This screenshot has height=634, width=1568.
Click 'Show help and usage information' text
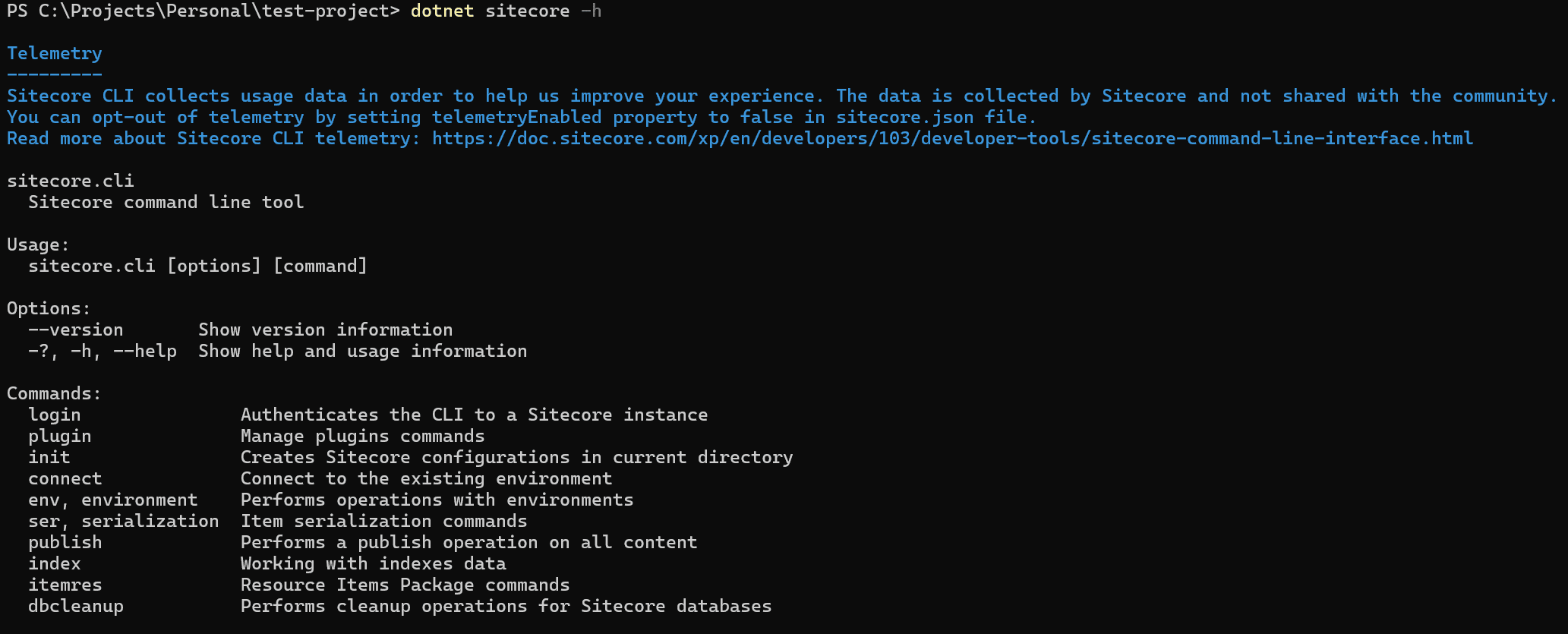click(x=363, y=351)
